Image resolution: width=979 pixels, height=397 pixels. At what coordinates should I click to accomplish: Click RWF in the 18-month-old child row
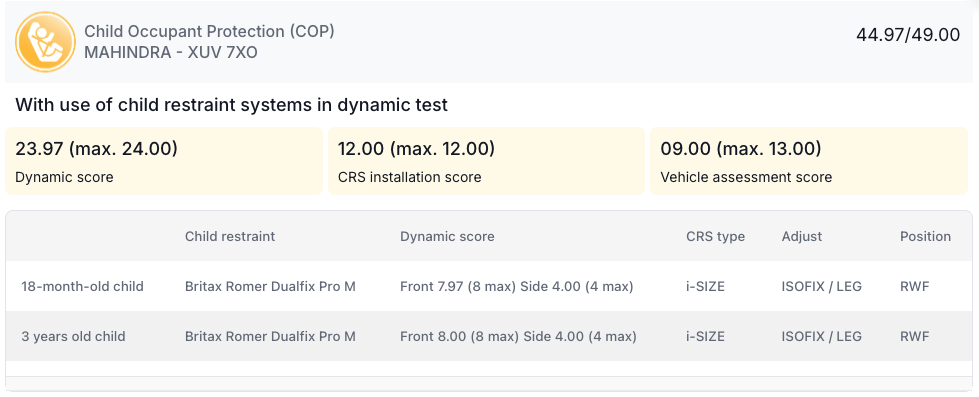point(915,287)
